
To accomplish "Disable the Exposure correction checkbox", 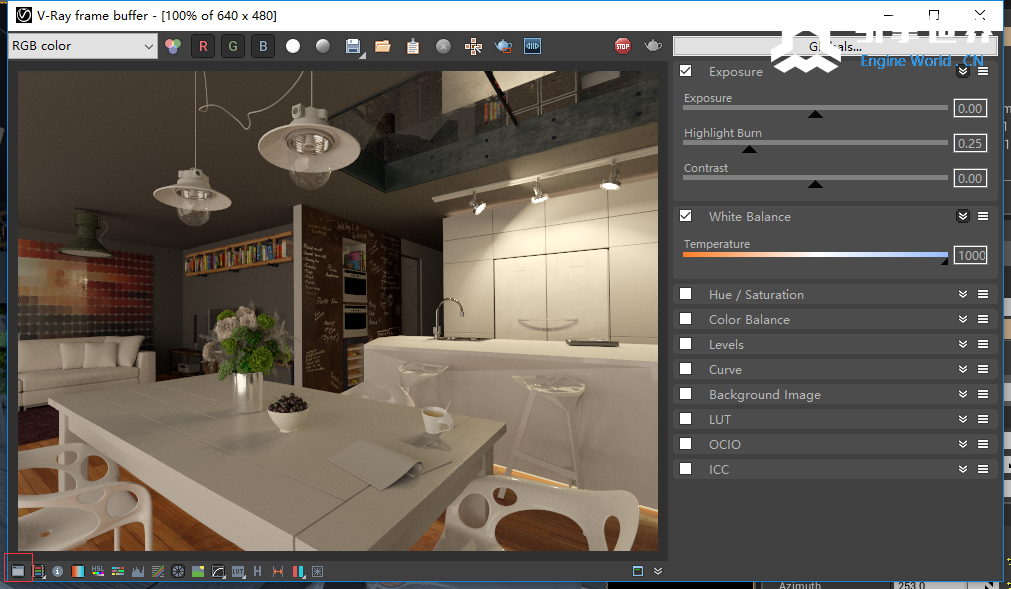I will click(x=686, y=71).
